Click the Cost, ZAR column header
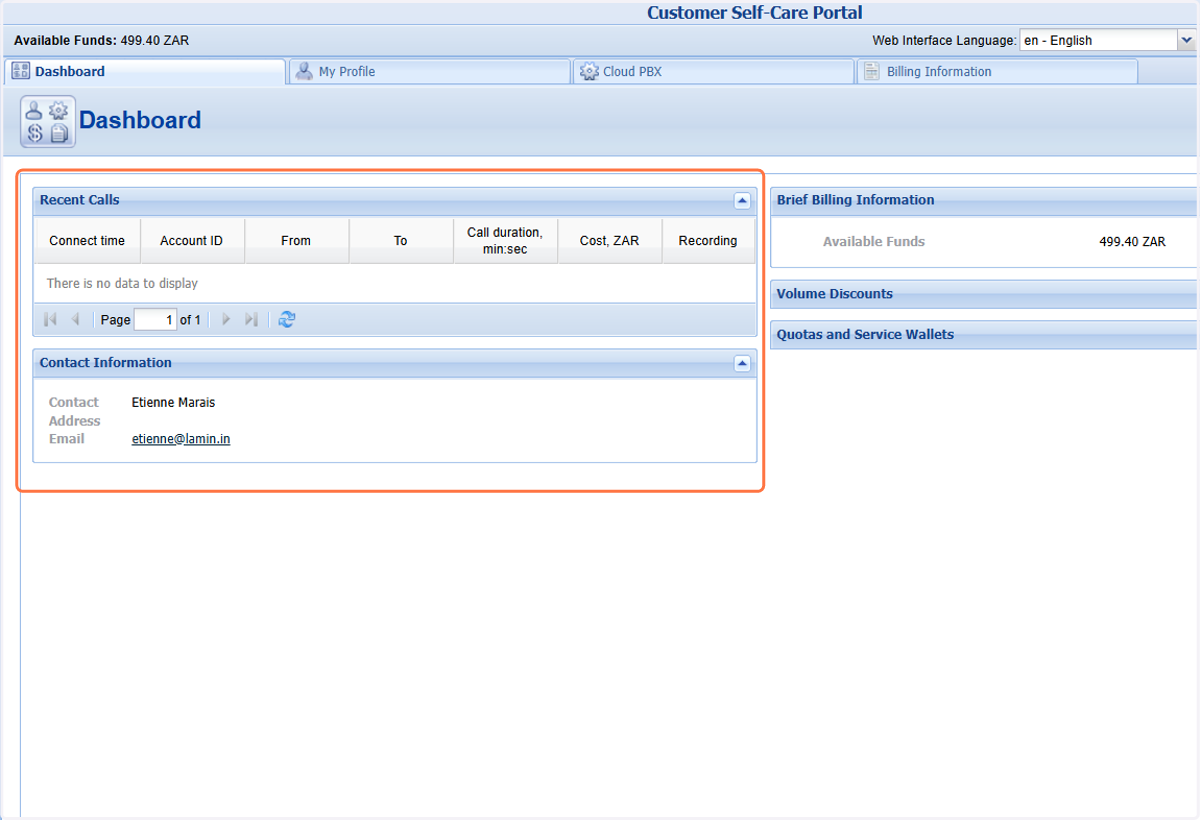The height and width of the screenshot is (820, 1200). 609,241
